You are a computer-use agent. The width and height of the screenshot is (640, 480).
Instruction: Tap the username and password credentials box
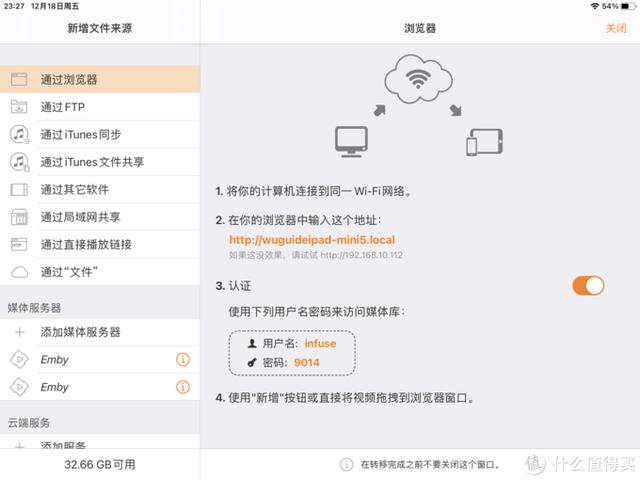coord(292,353)
